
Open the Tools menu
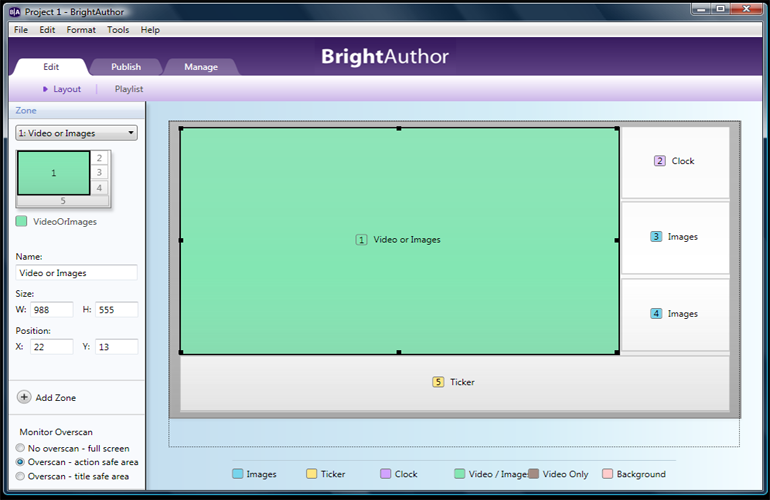point(118,30)
